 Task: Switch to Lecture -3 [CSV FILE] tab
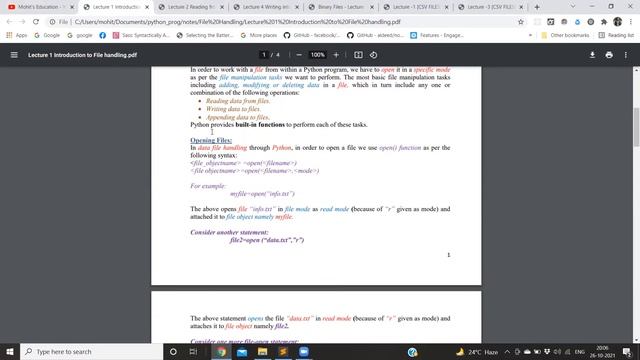(x=491, y=7)
